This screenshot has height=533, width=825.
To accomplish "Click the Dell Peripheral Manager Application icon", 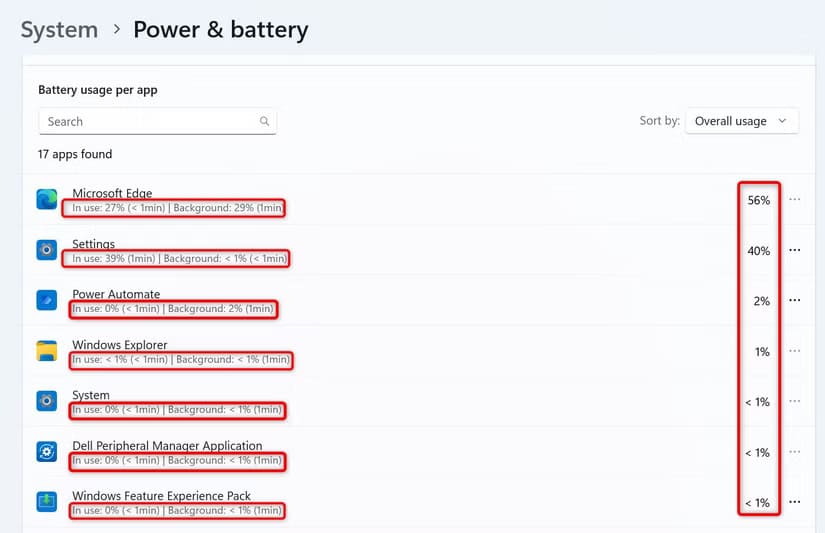I will coord(47,452).
